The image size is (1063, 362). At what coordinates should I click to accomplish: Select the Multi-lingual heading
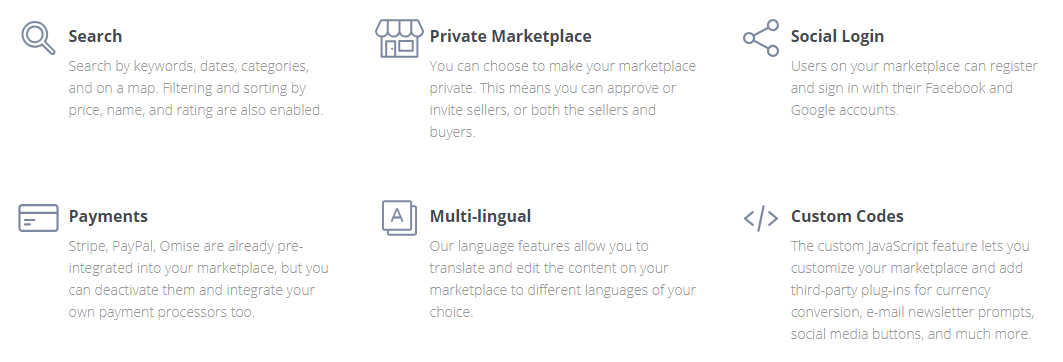[x=481, y=216]
